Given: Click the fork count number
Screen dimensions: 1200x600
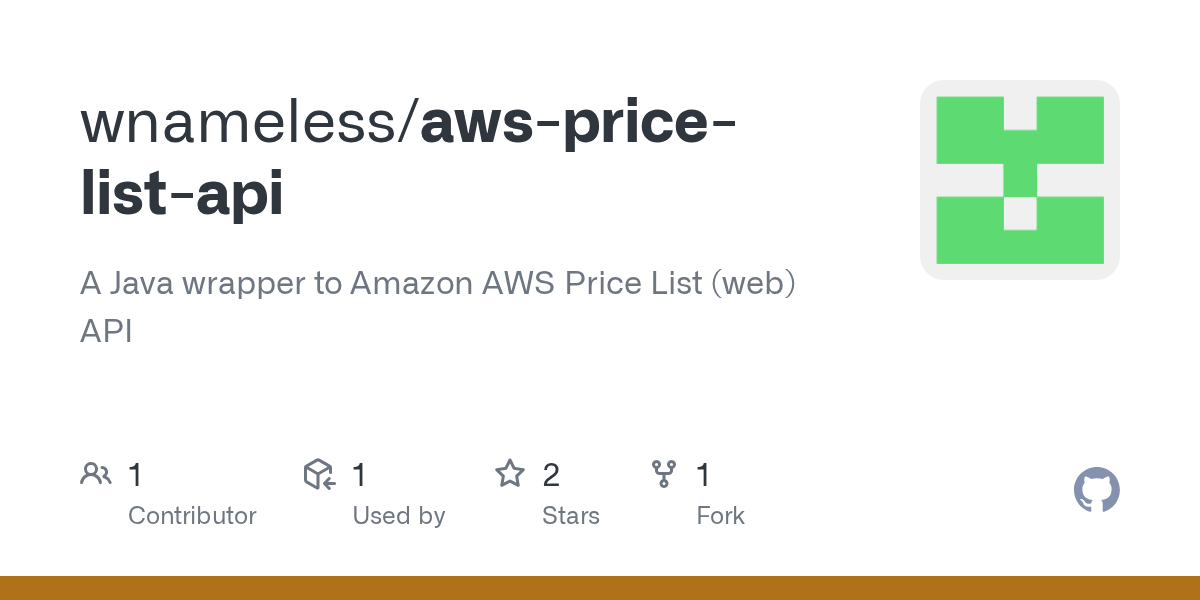Looking at the screenshot, I should (703, 475).
